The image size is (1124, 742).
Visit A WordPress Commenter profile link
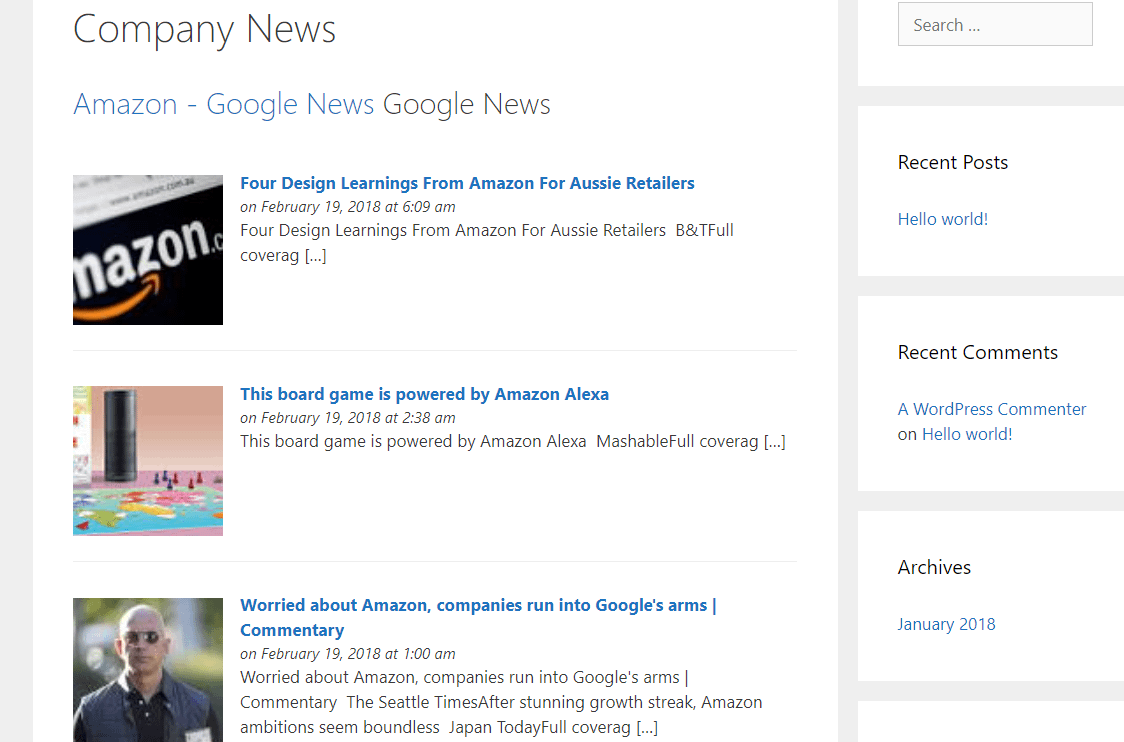click(x=991, y=409)
